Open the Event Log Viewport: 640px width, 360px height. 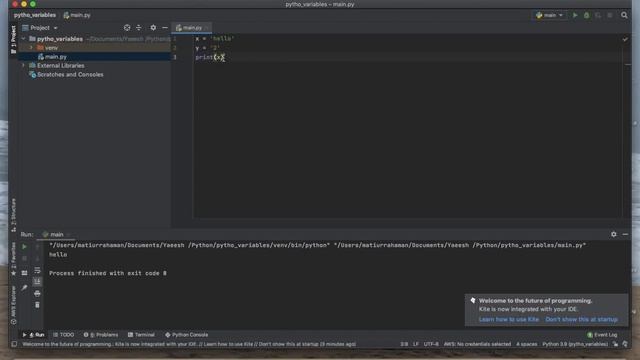(x=602, y=335)
